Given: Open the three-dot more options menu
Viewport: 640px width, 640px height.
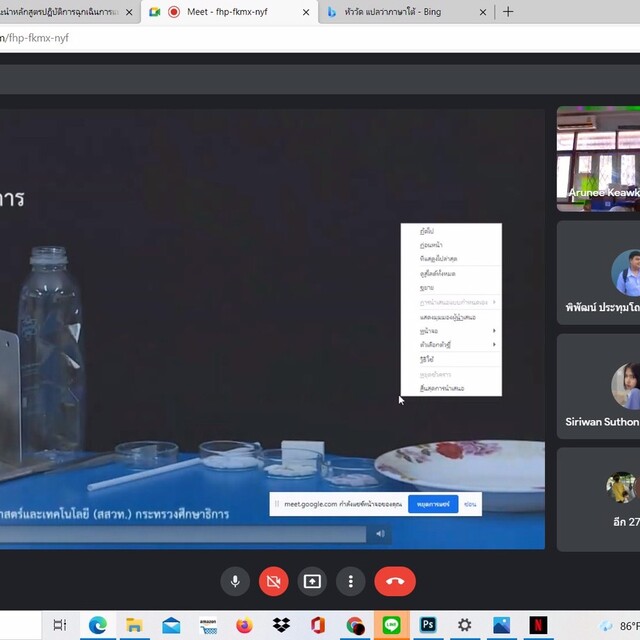Looking at the screenshot, I should 350,581.
